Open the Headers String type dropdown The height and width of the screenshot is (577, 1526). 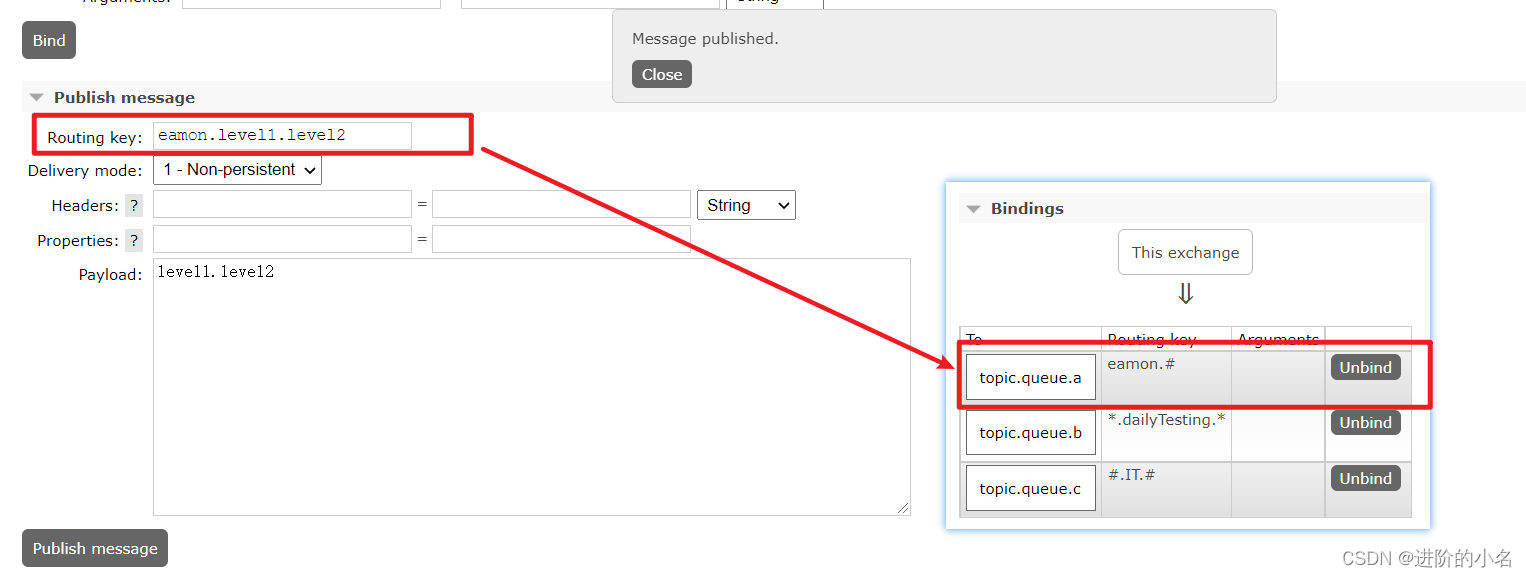pos(746,205)
